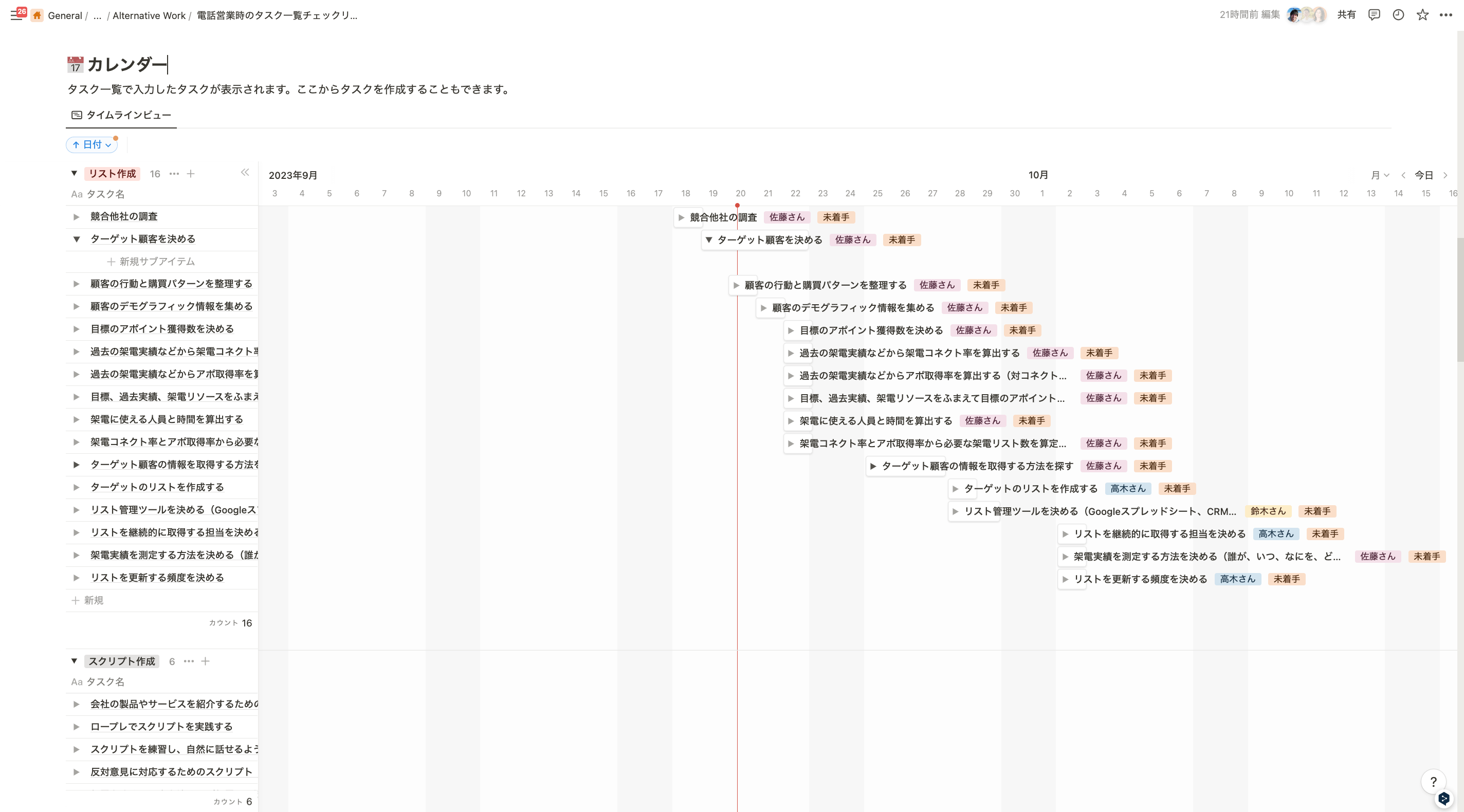Open the page options three-dot menu

point(1446,15)
